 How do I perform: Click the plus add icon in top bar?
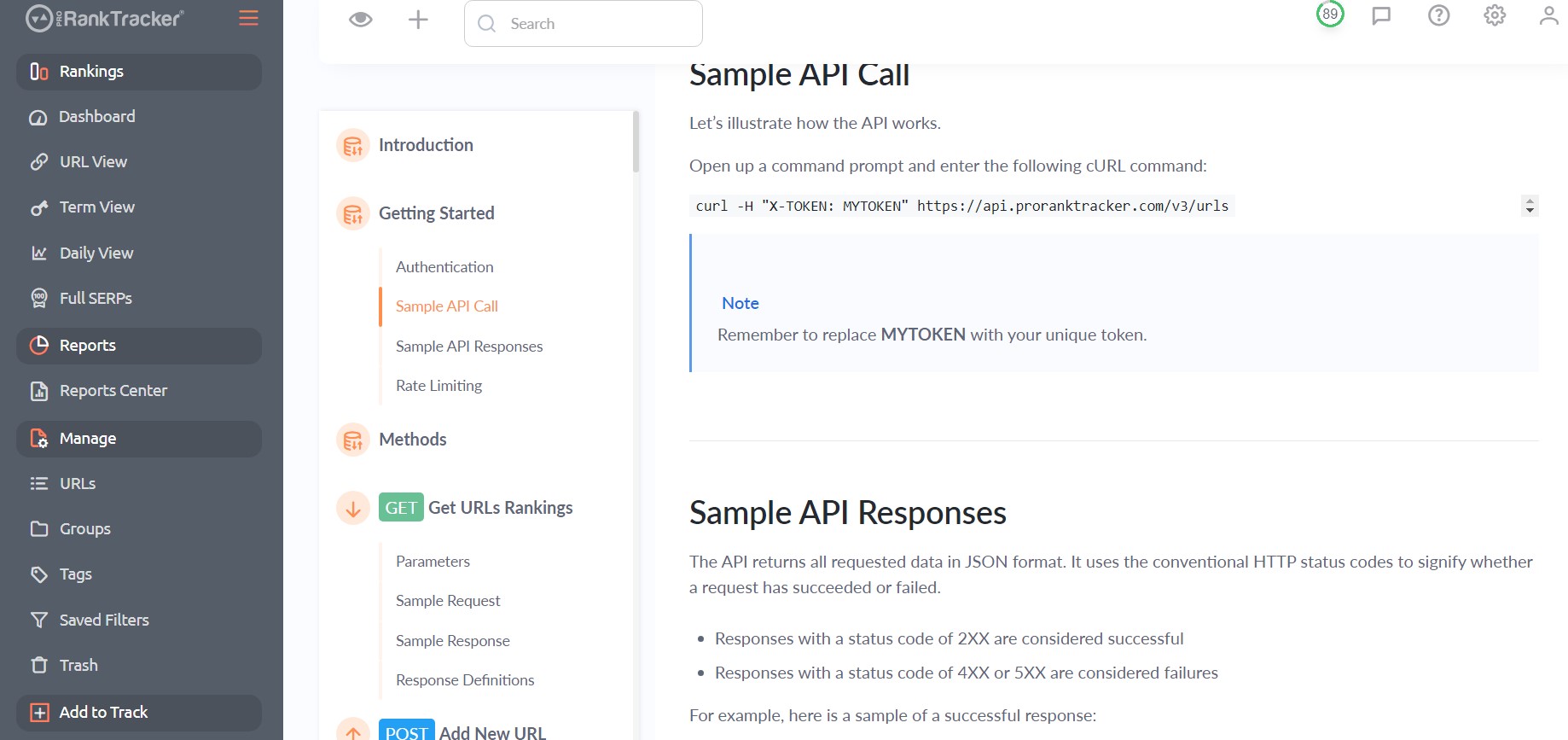pos(418,20)
